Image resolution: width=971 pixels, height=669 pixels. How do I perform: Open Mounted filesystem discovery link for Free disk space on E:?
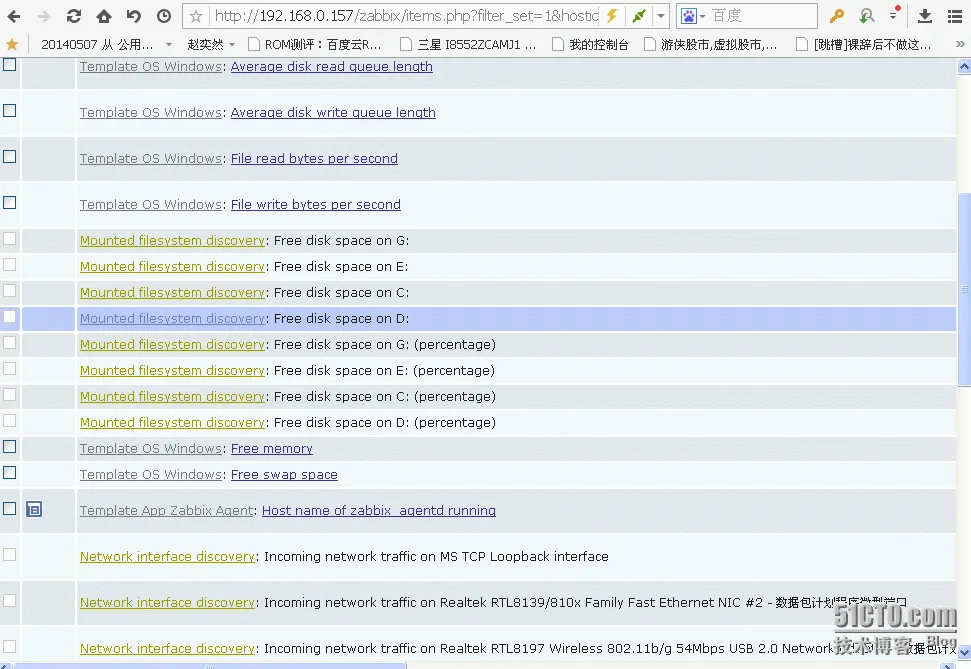172,266
